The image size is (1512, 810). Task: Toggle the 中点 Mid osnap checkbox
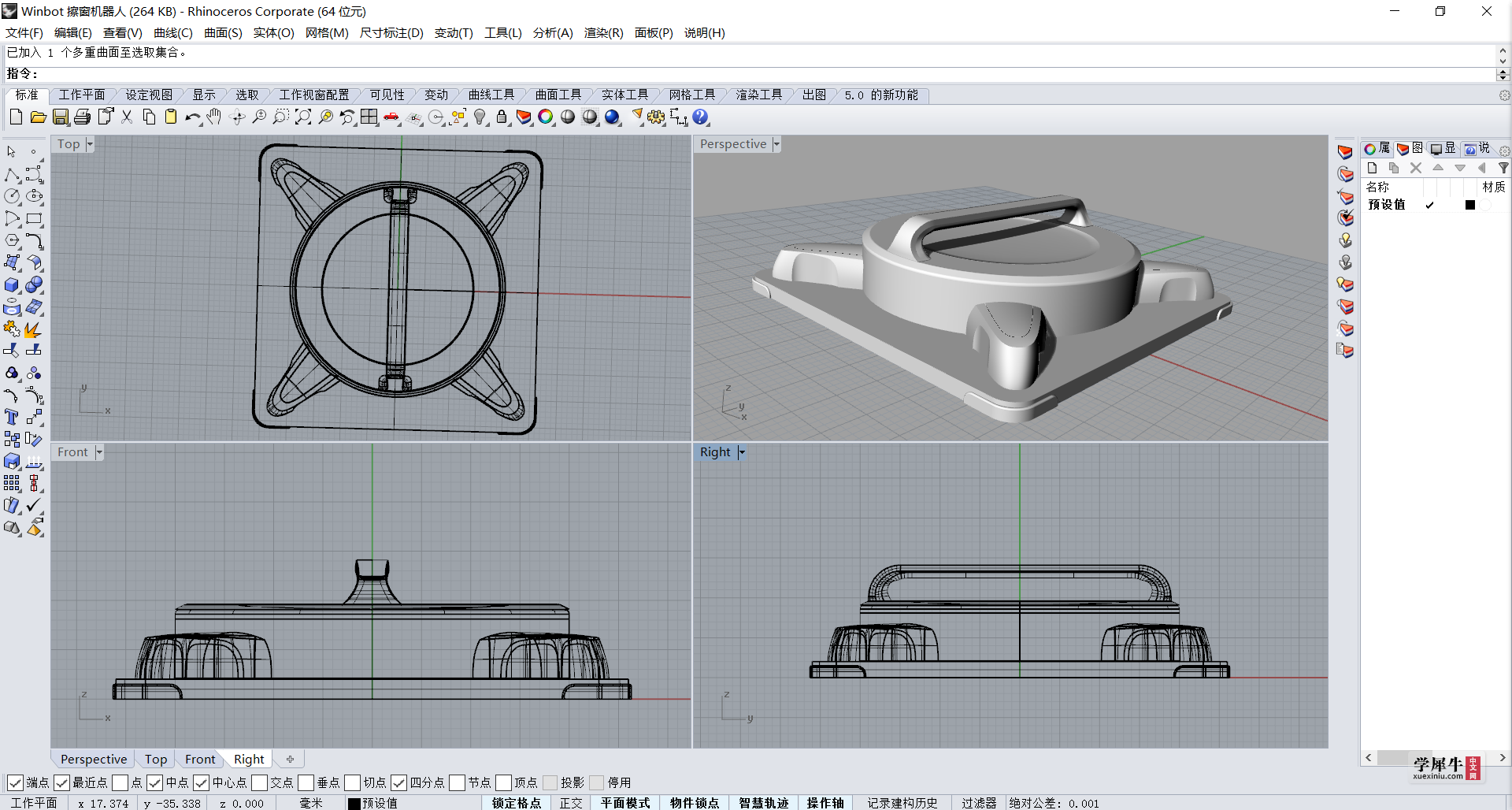pyautogui.click(x=154, y=782)
